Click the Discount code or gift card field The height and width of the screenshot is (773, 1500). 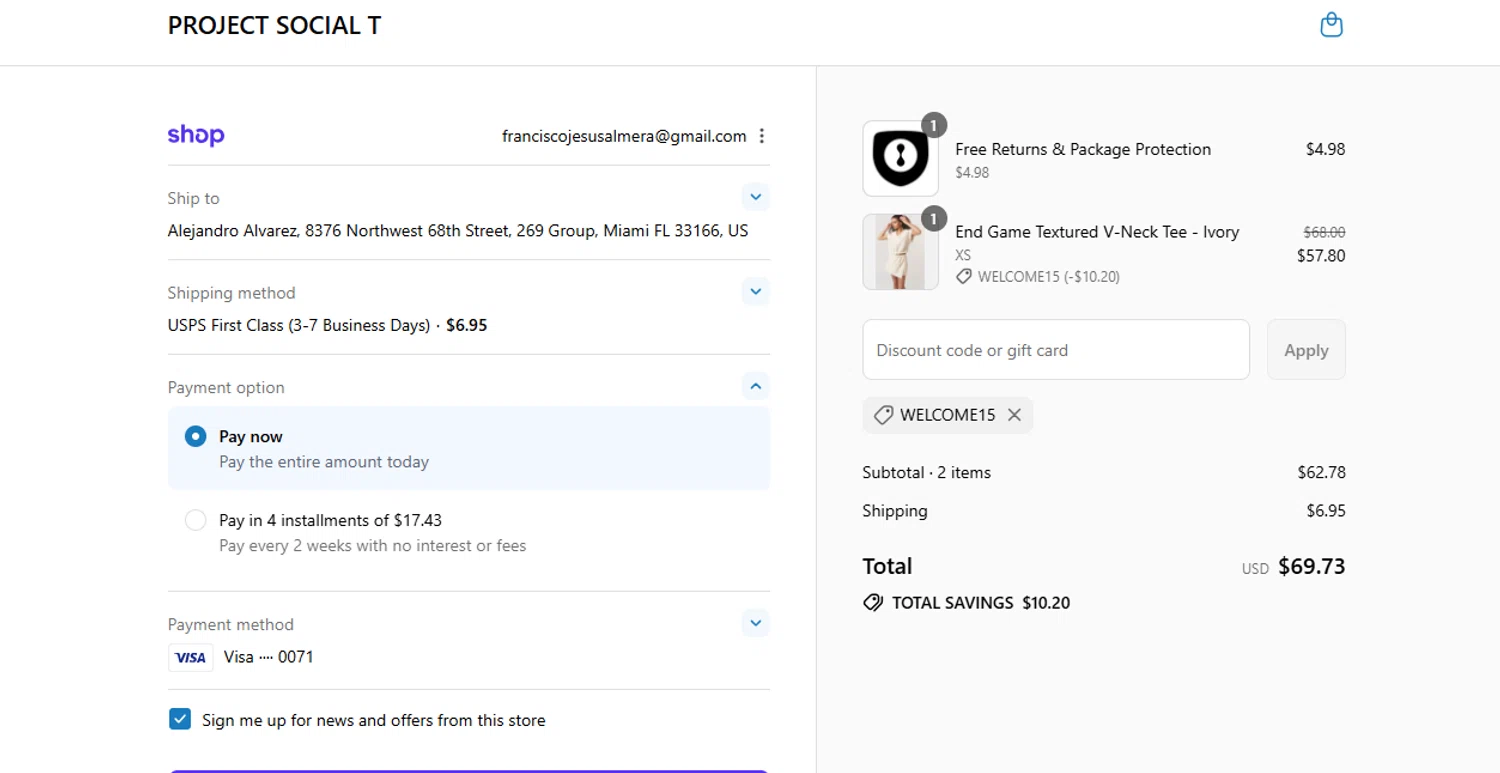coord(1056,350)
